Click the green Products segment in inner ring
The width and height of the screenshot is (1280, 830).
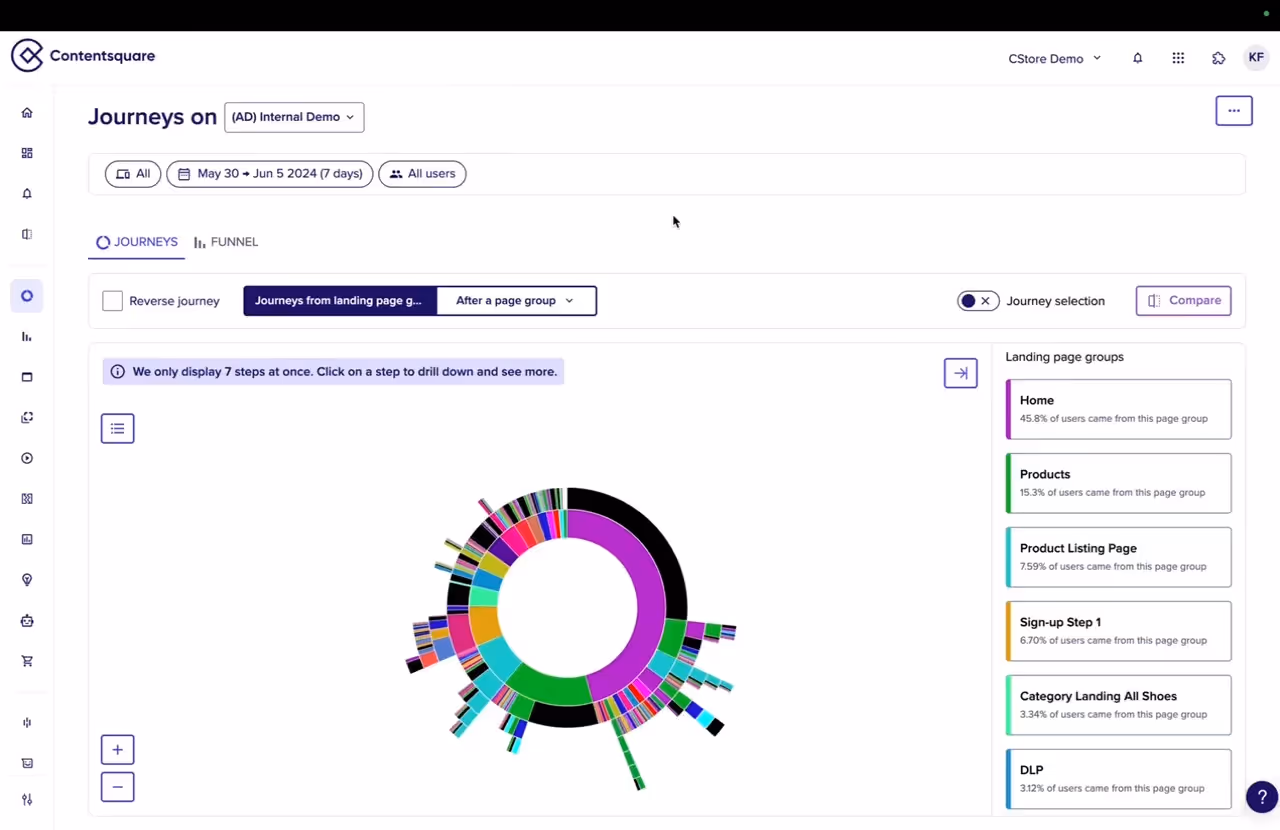click(550, 687)
